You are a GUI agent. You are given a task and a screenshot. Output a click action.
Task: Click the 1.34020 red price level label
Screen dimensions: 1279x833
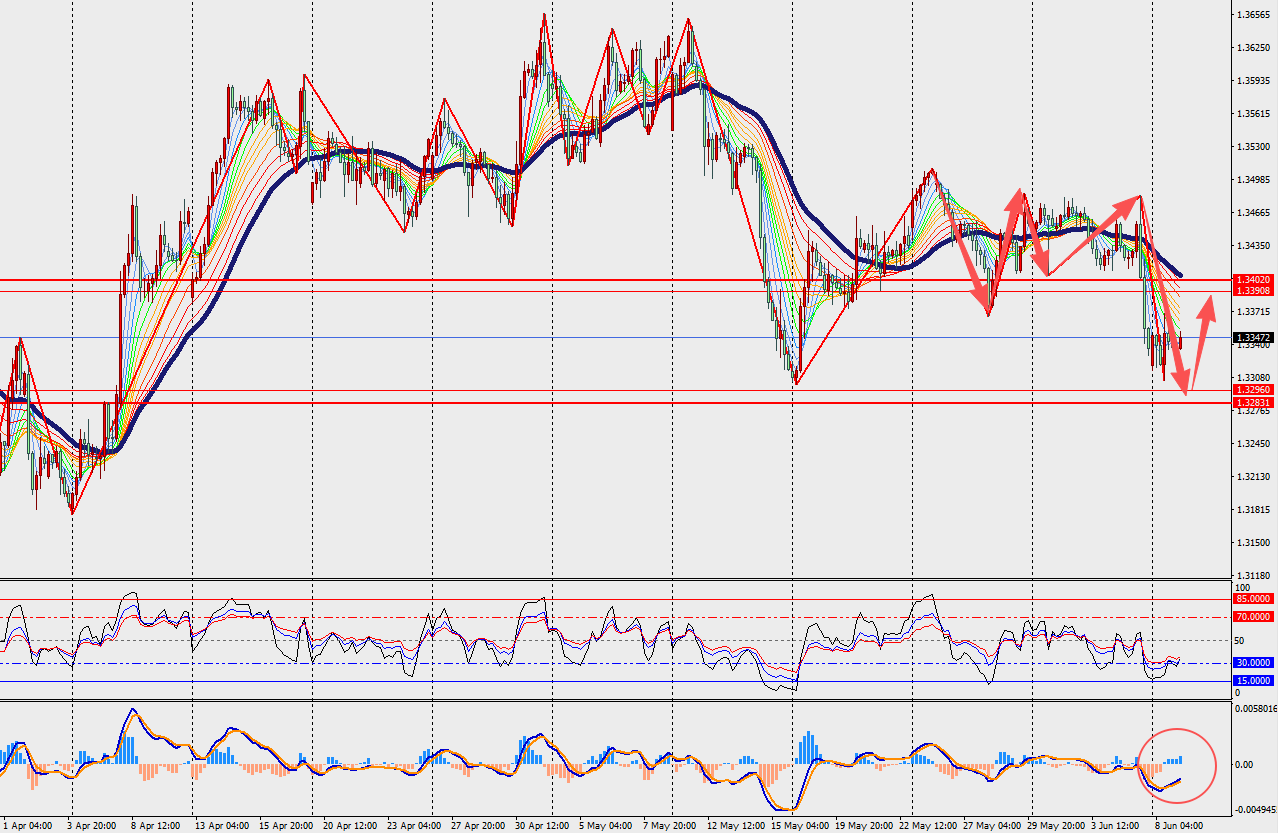pos(1254,280)
